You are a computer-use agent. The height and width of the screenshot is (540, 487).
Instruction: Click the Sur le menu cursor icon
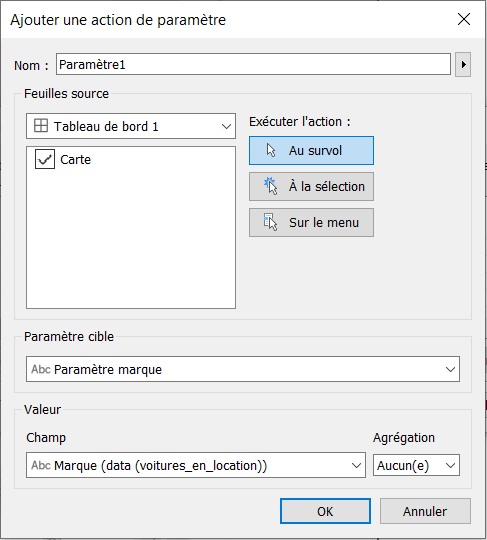coord(271,222)
